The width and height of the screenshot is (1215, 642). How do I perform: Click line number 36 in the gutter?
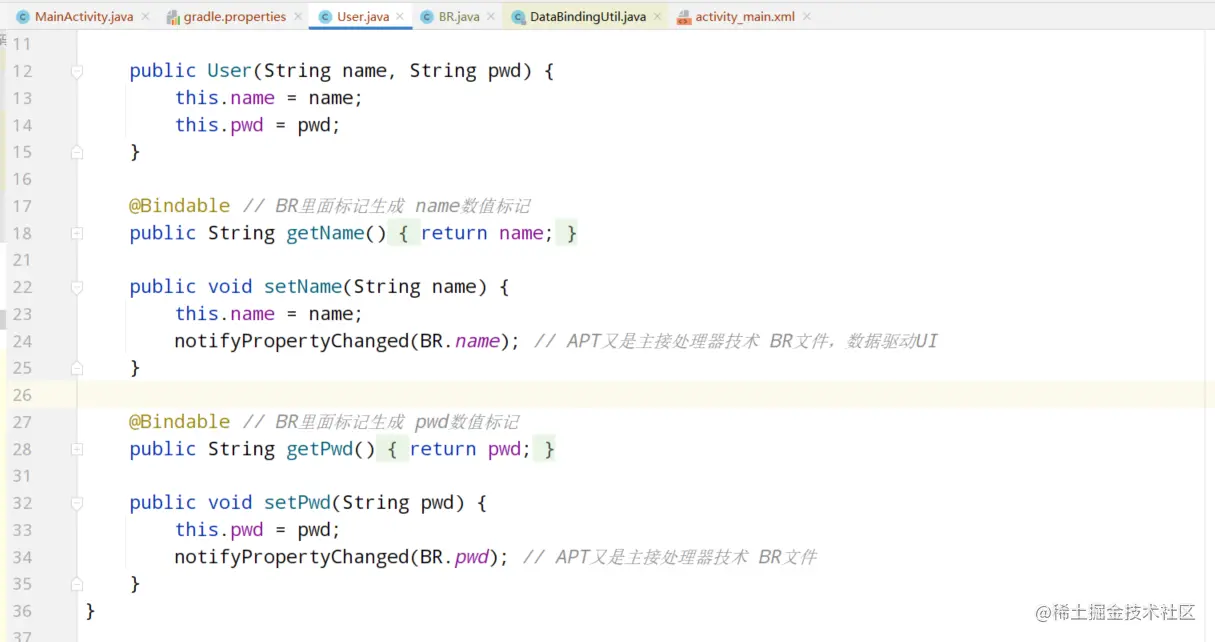pyautogui.click(x=22, y=611)
